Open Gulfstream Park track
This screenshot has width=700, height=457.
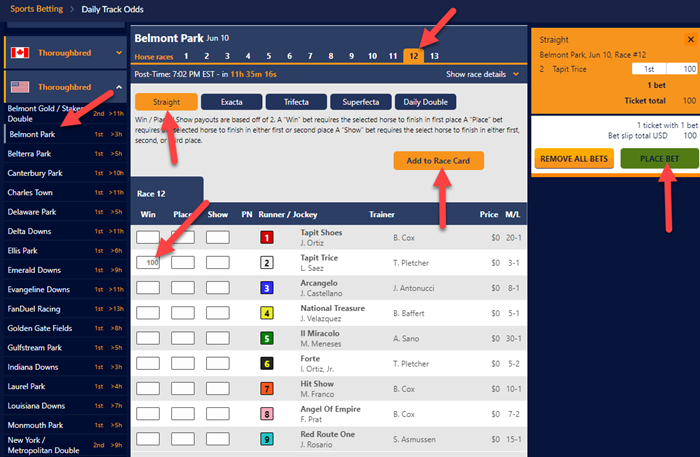(x=65, y=348)
